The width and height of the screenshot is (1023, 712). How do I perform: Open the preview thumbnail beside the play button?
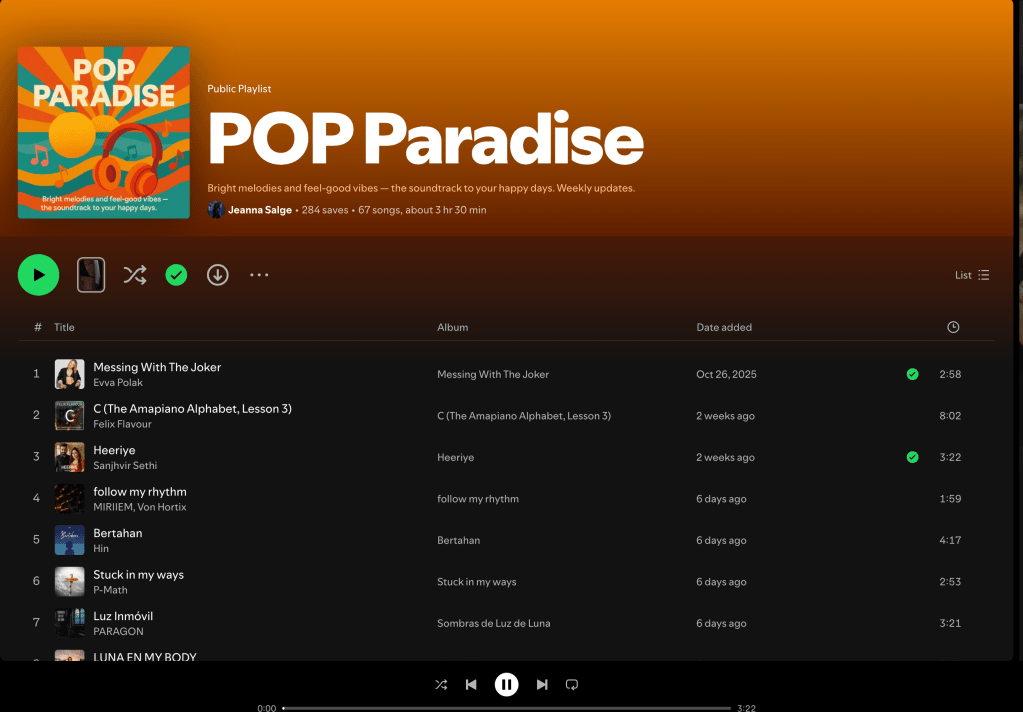91,275
